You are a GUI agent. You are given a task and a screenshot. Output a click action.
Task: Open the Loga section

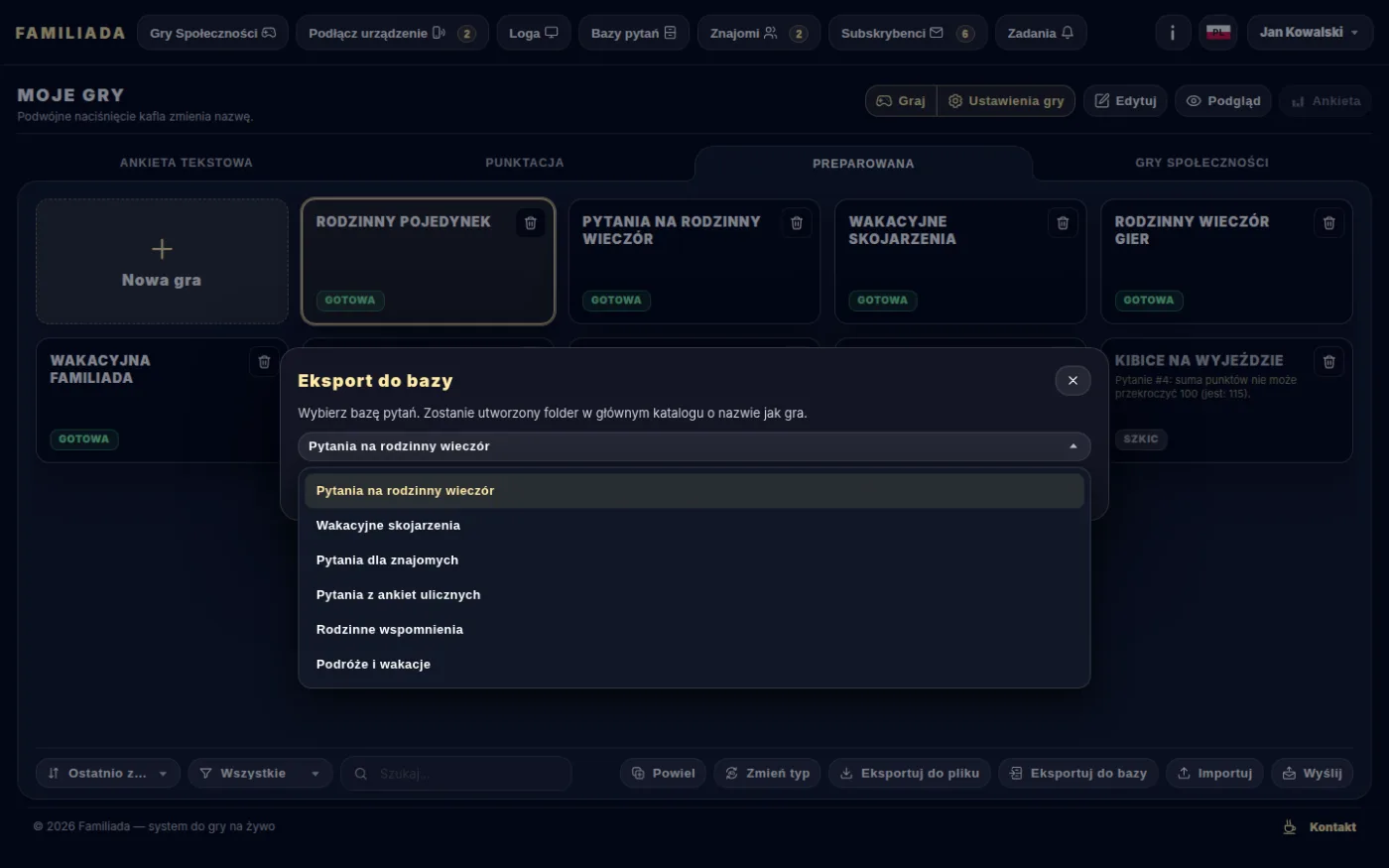pos(534,33)
